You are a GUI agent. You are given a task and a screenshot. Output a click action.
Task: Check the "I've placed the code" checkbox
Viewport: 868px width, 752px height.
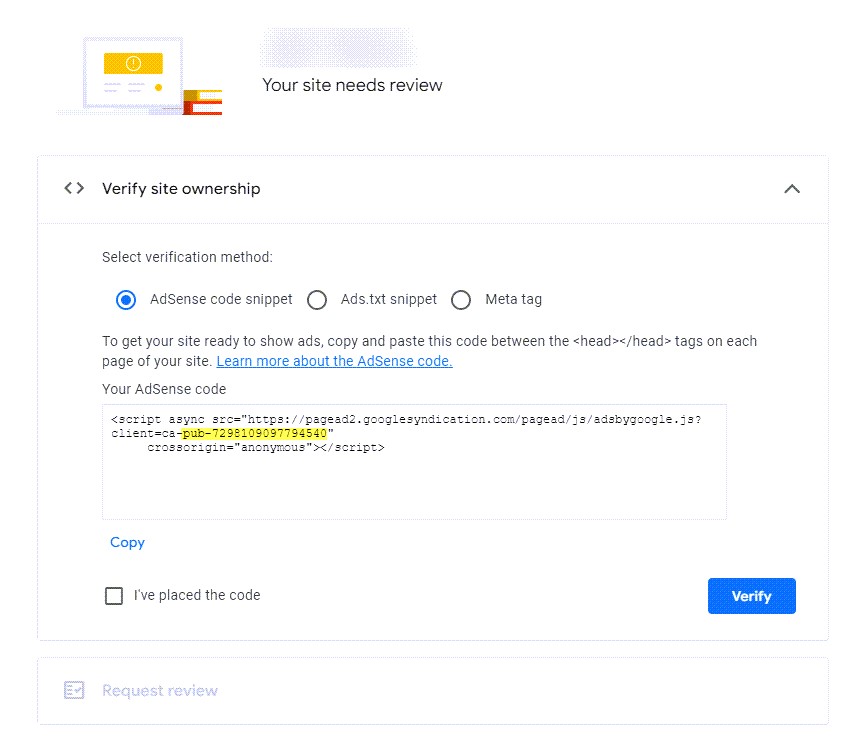[114, 596]
